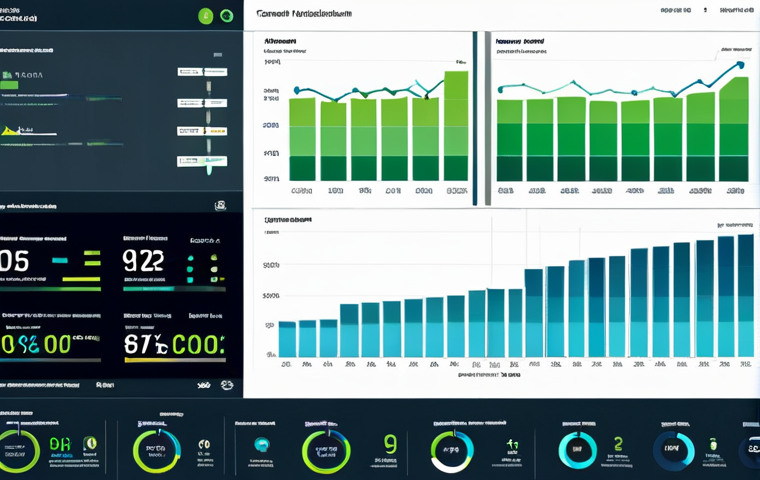Click the green ring gauge labeled 0H
The width and height of the screenshot is (760, 480).
20,451
